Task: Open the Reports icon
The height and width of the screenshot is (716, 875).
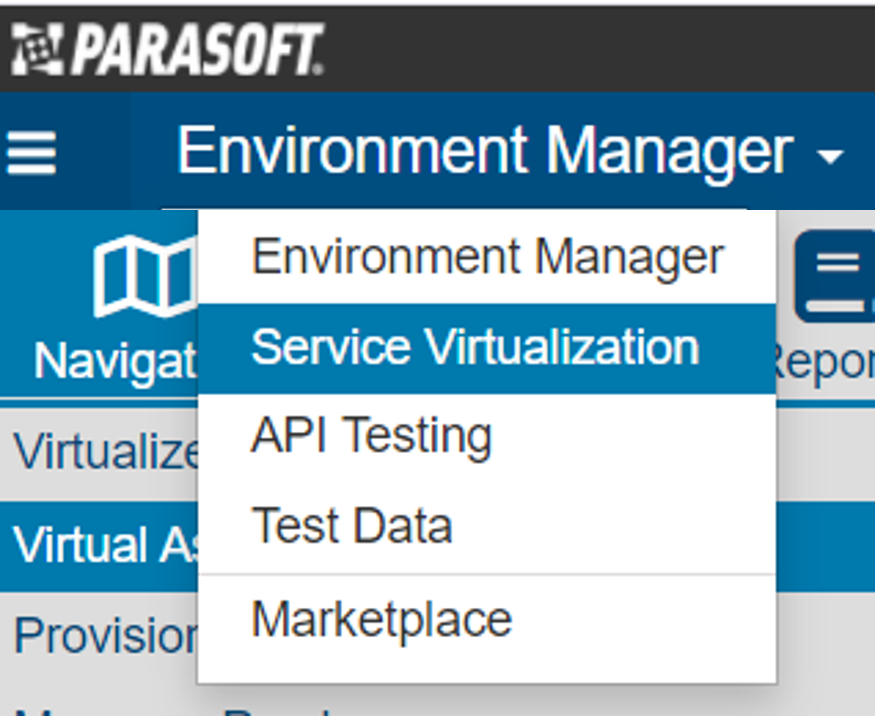Action: point(835,277)
